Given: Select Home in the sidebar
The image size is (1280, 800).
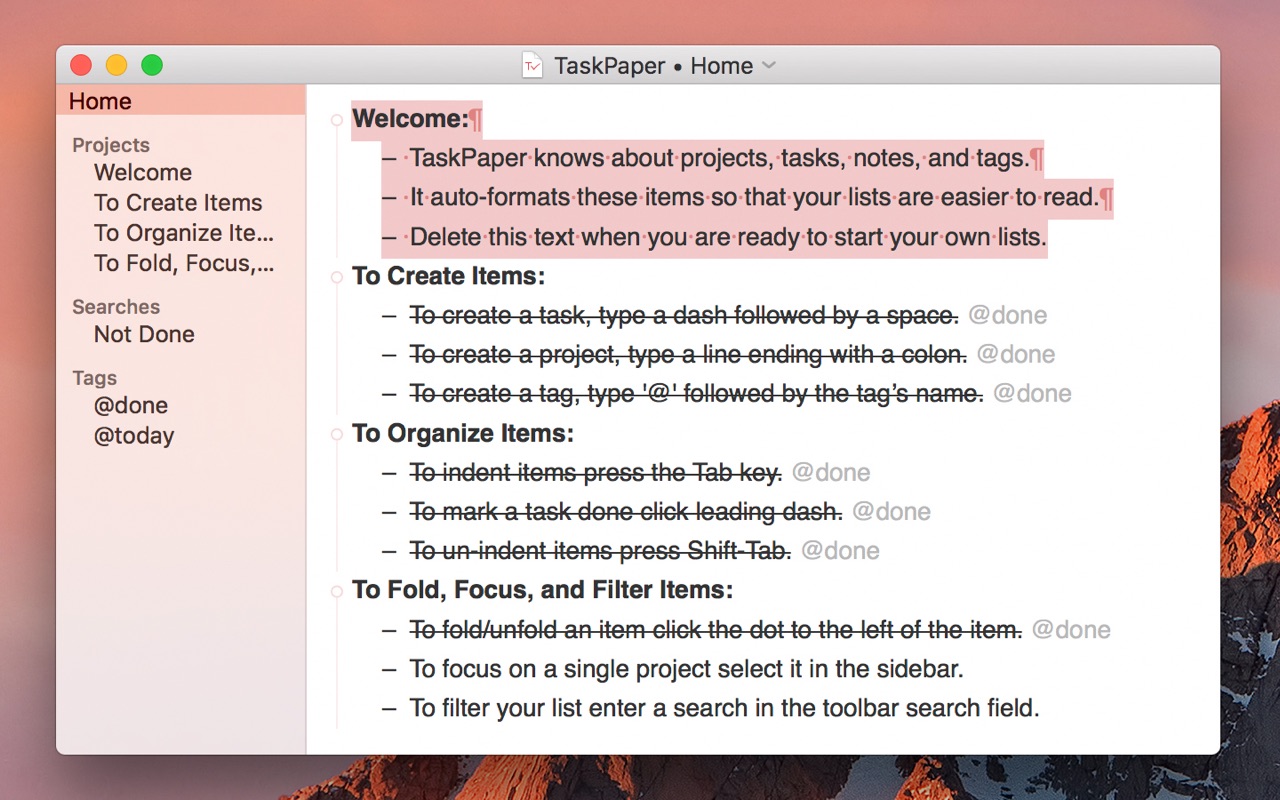Looking at the screenshot, I should coord(181,101).
